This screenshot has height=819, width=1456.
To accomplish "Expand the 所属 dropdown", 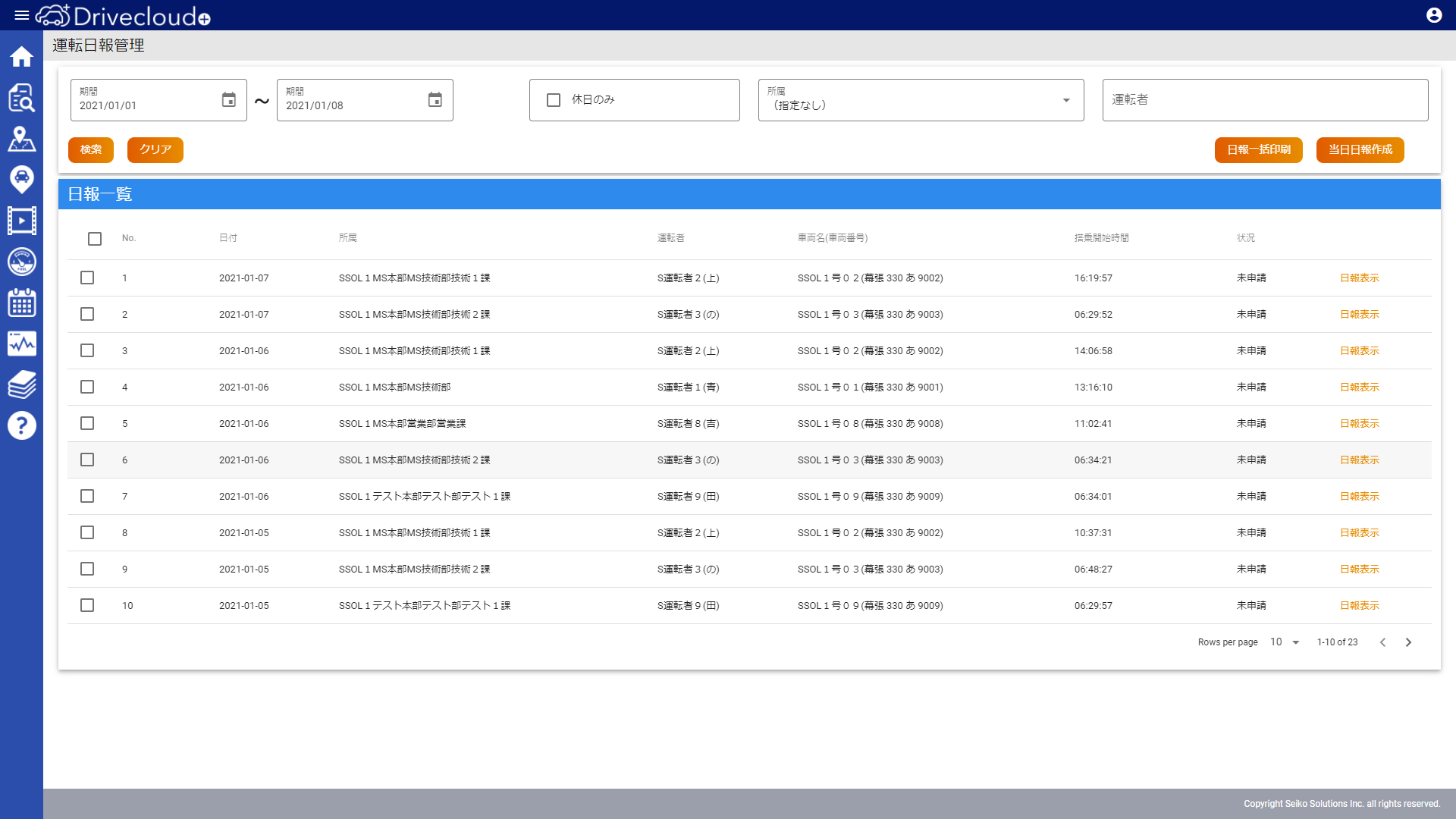I will pyautogui.click(x=921, y=100).
